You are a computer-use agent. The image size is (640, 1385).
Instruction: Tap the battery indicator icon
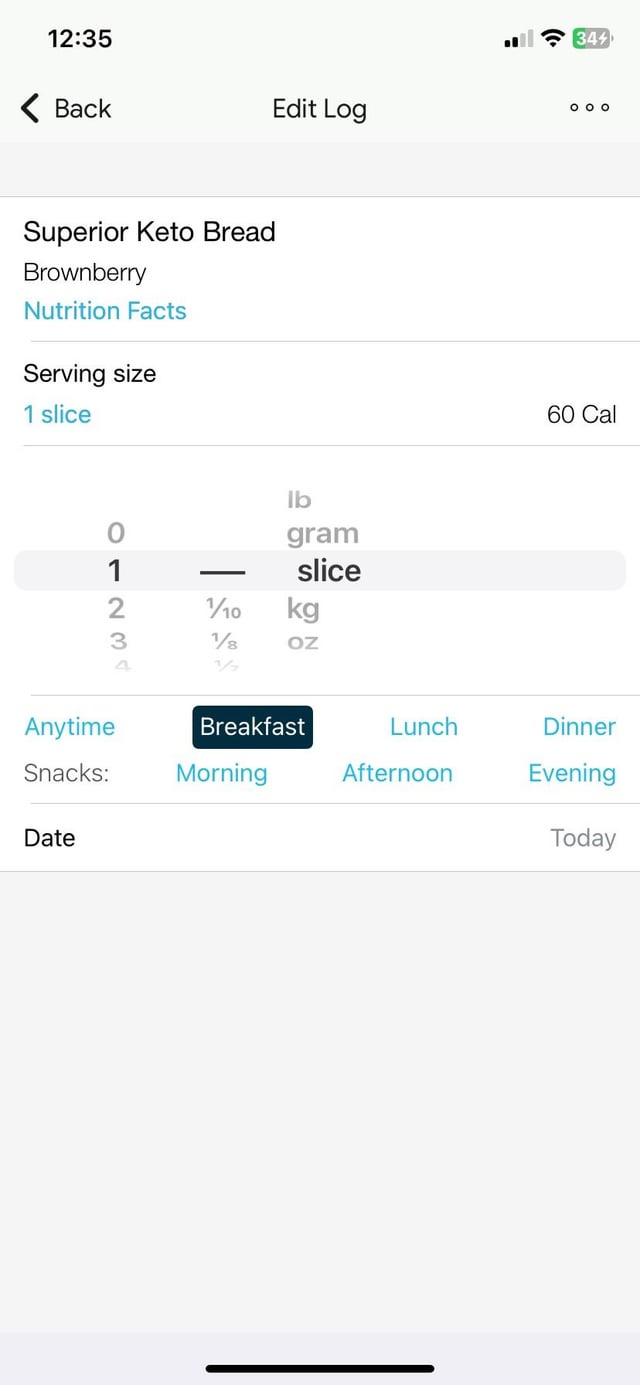591,39
